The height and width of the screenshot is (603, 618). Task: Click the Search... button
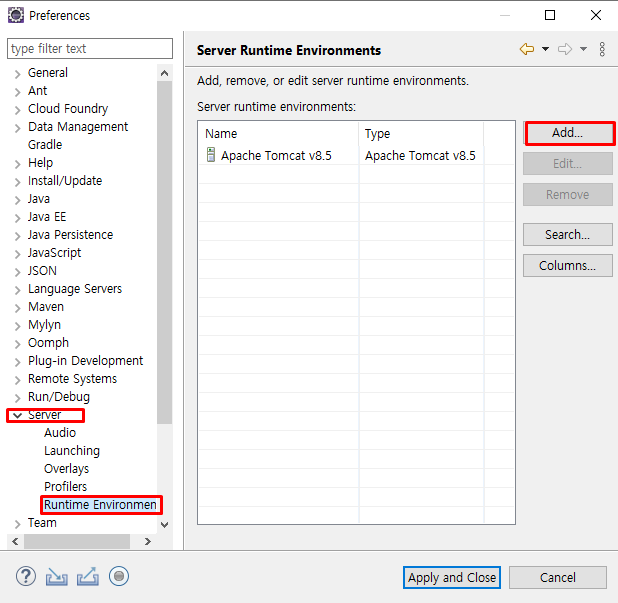click(568, 234)
